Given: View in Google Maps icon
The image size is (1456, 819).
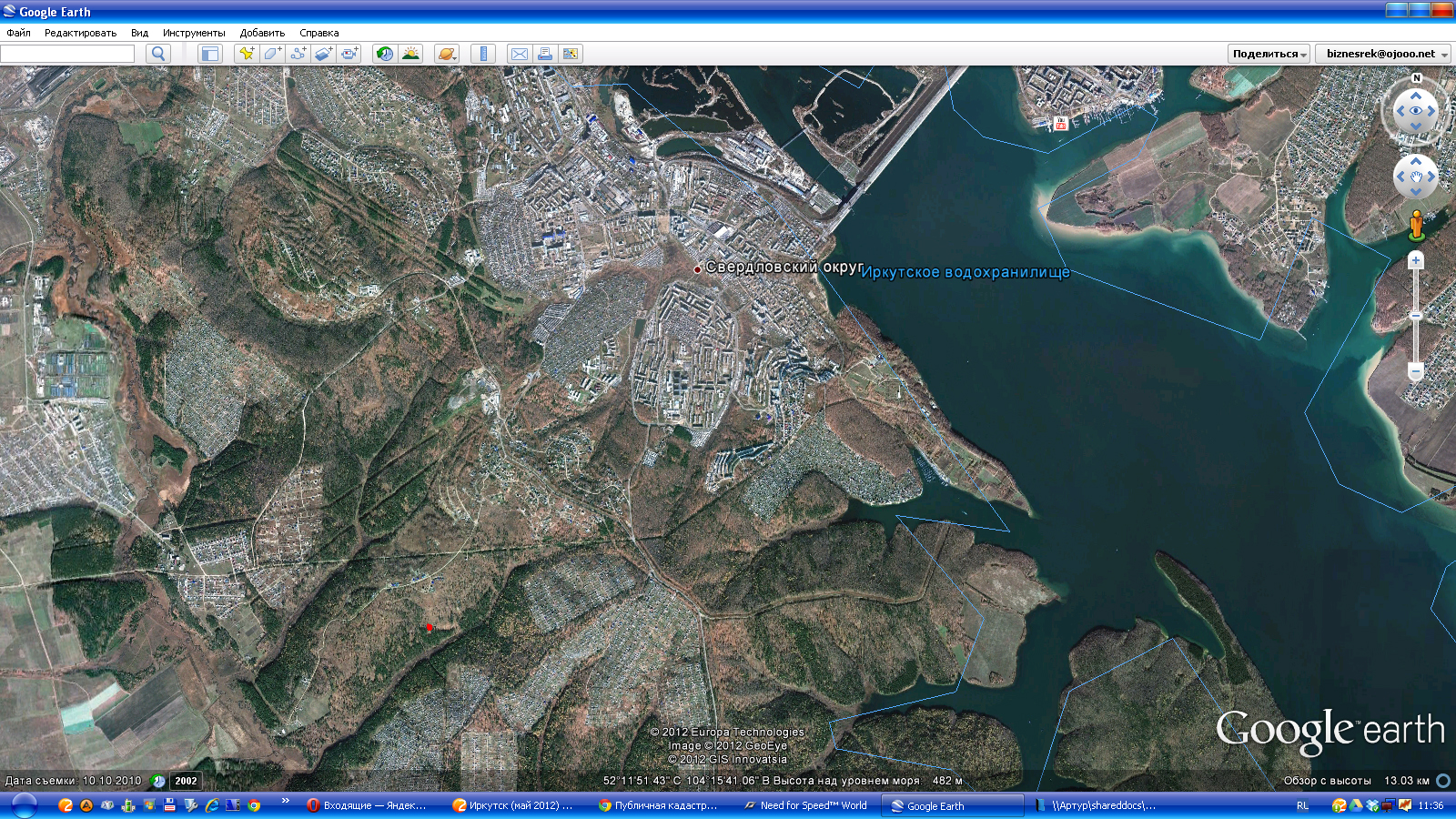Looking at the screenshot, I should point(571,54).
